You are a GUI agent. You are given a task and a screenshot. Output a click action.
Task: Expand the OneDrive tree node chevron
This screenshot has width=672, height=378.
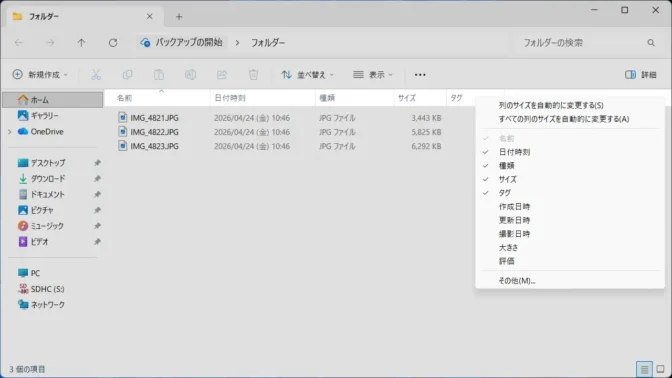10,132
